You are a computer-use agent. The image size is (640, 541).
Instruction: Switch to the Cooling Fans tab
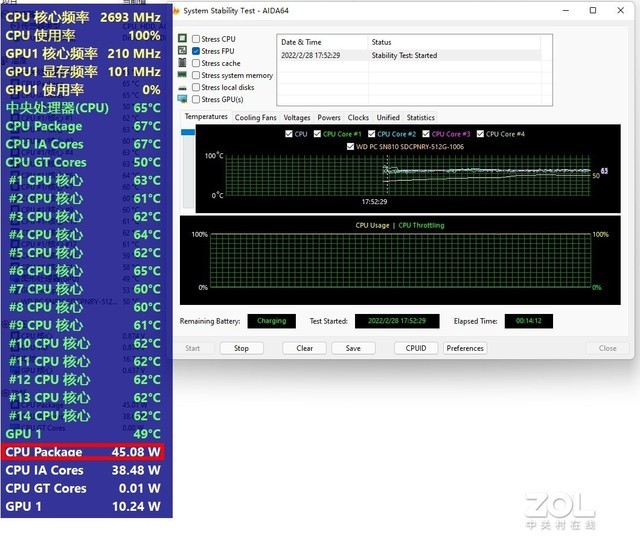click(255, 118)
